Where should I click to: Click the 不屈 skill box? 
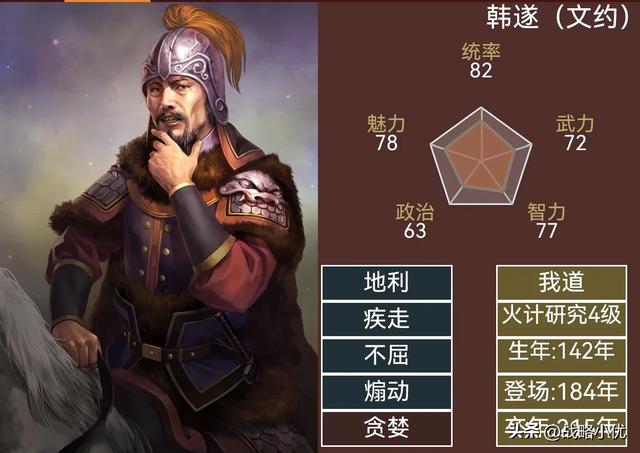tap(387, 355)
